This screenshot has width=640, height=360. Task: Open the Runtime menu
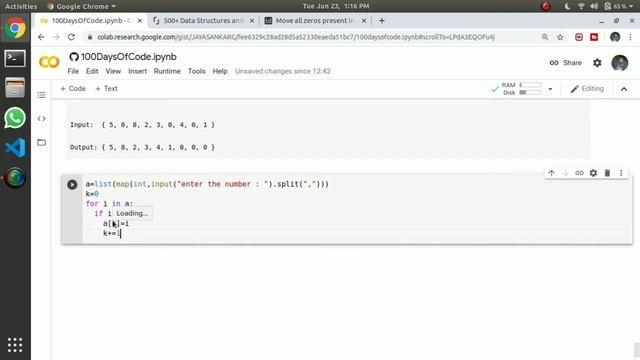click(167, 71)
